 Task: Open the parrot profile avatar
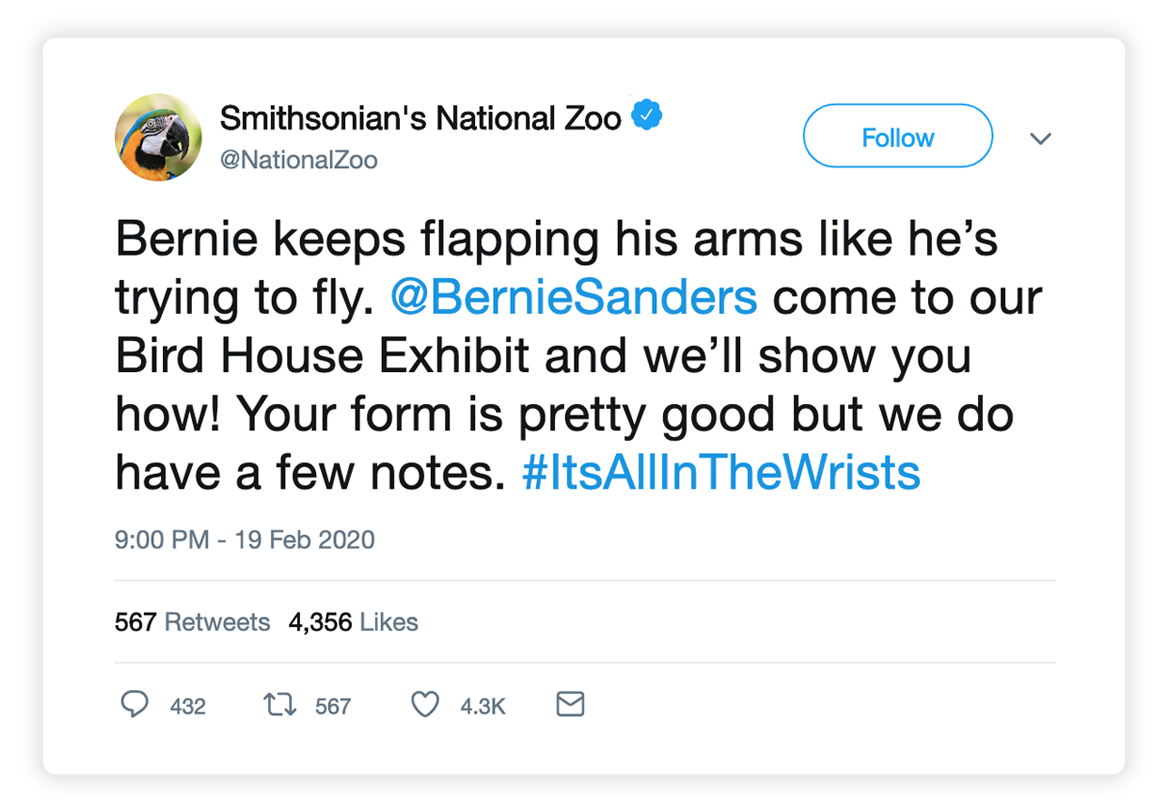(x=159, y=138)
